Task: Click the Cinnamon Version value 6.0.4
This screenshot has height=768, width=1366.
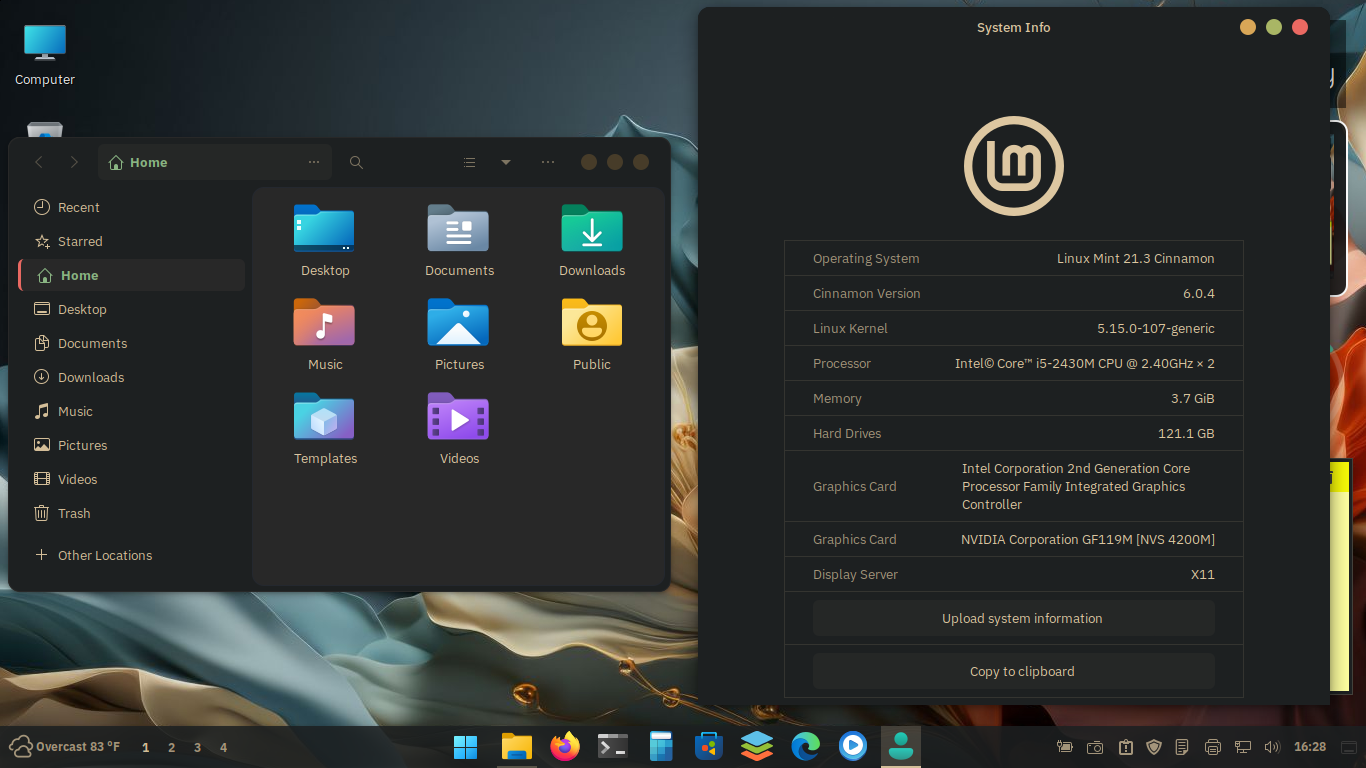Action: click(x=1199, y=294)
